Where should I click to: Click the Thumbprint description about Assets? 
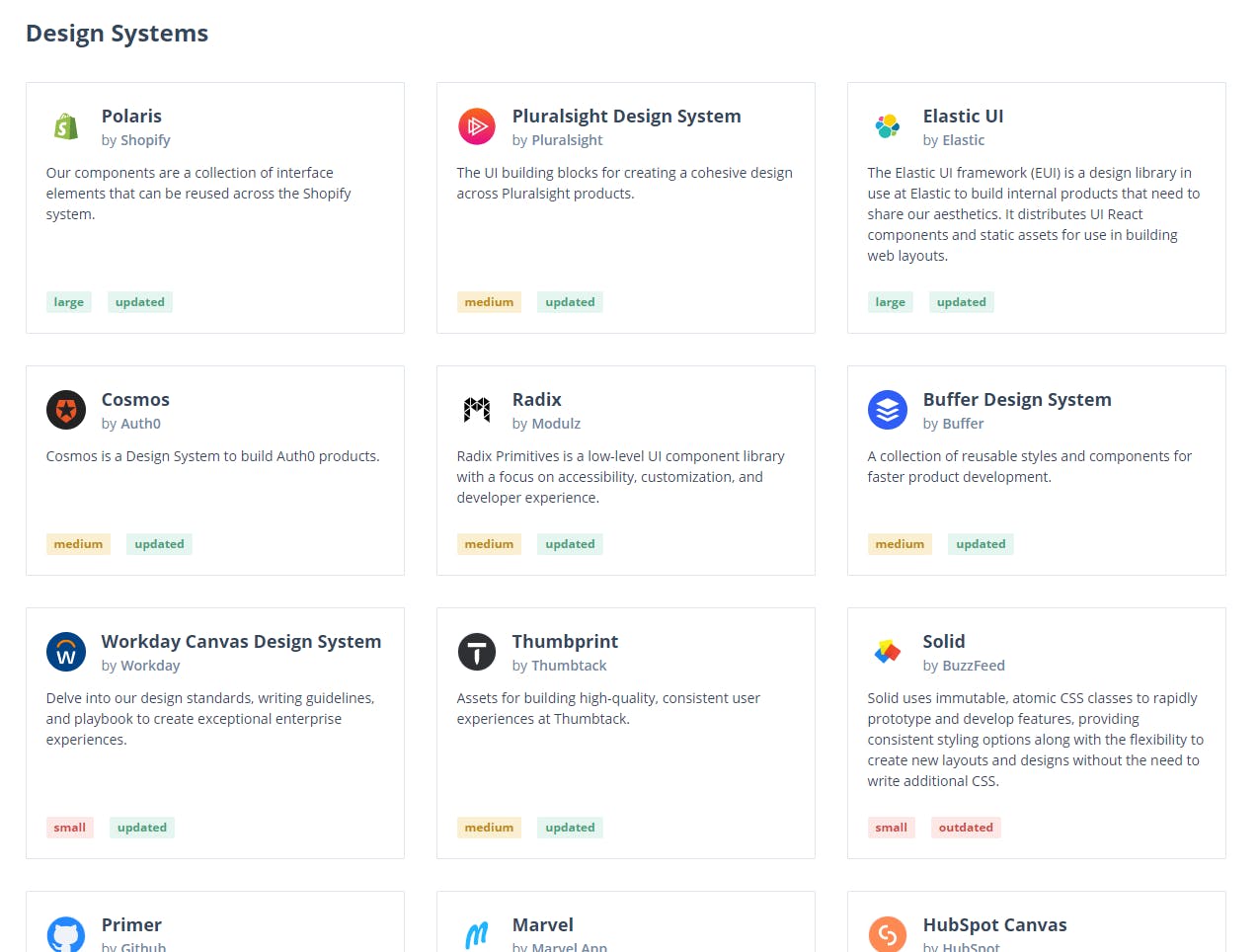[608, 708]
